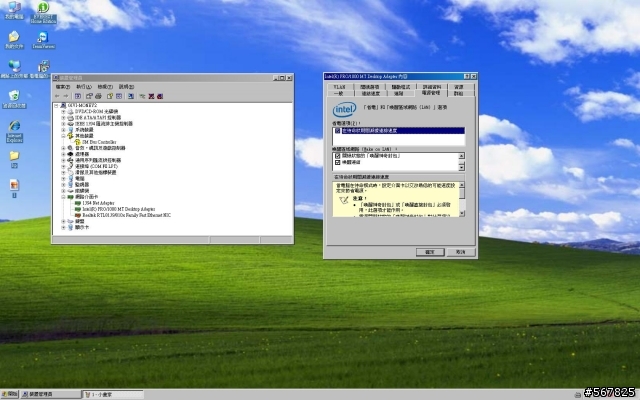Click the Disable device toolbar icon with red X

coord(151,96)
